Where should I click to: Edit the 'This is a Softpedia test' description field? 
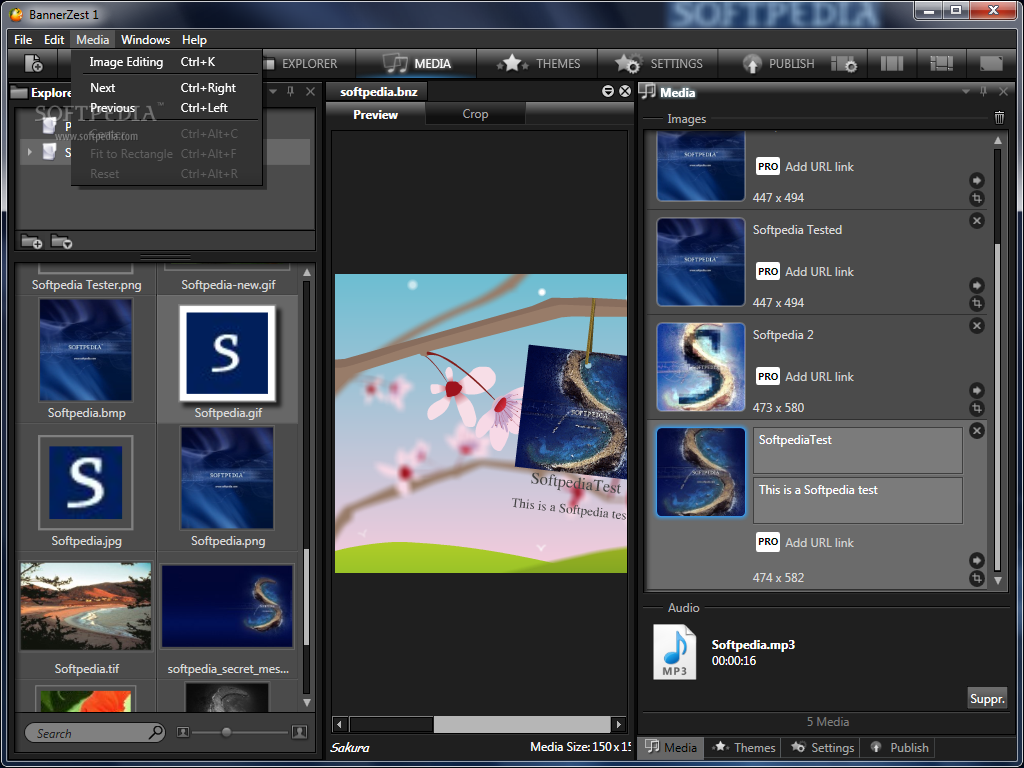[x=857, y=500]
